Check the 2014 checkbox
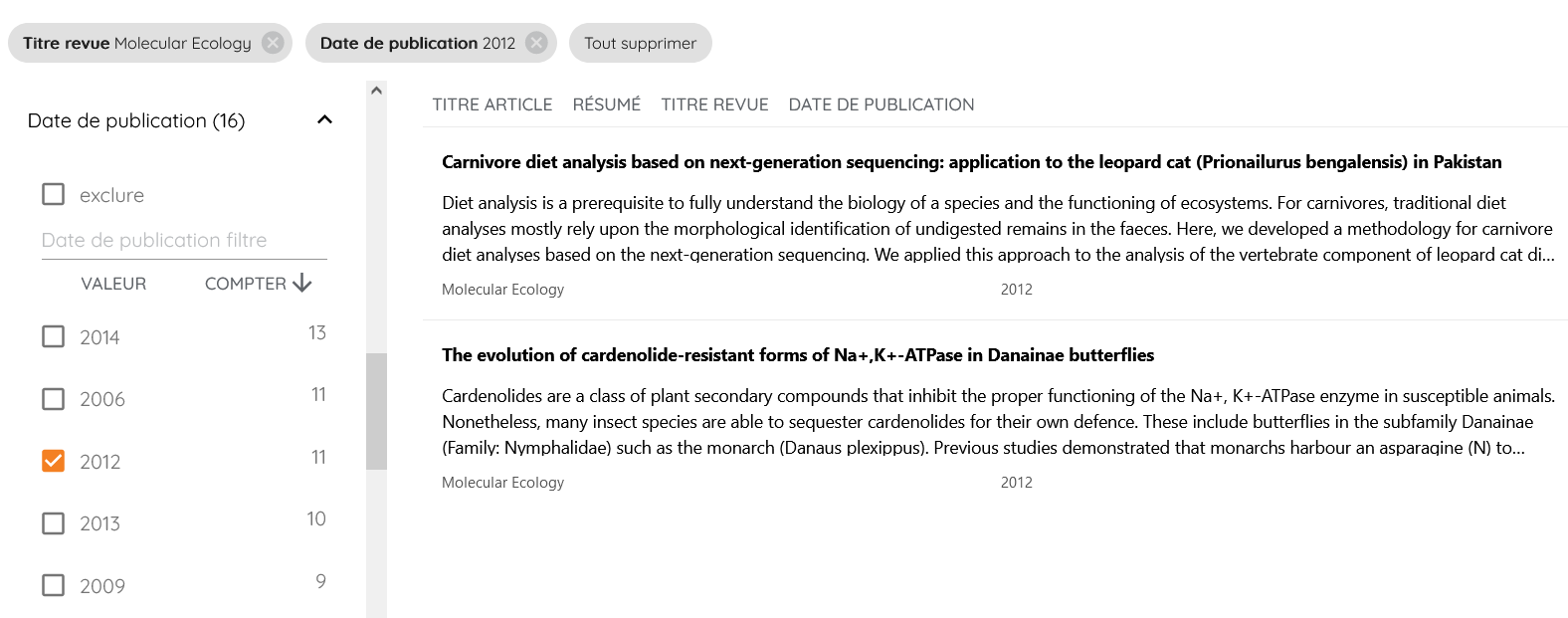This screenshot has width=1568, height=618. coord(54,336)
